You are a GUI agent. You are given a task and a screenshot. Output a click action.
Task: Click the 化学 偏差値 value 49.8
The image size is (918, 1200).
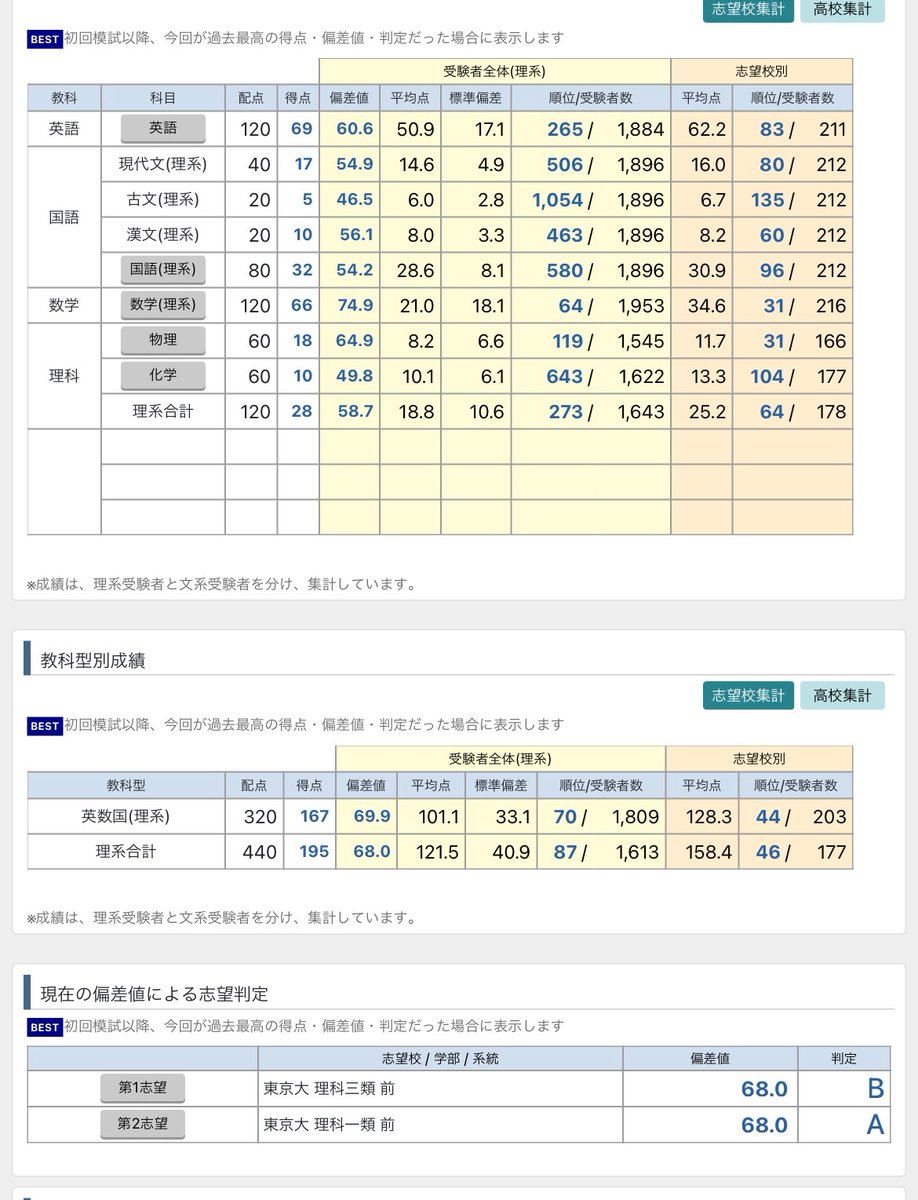(x=355, y=376)
